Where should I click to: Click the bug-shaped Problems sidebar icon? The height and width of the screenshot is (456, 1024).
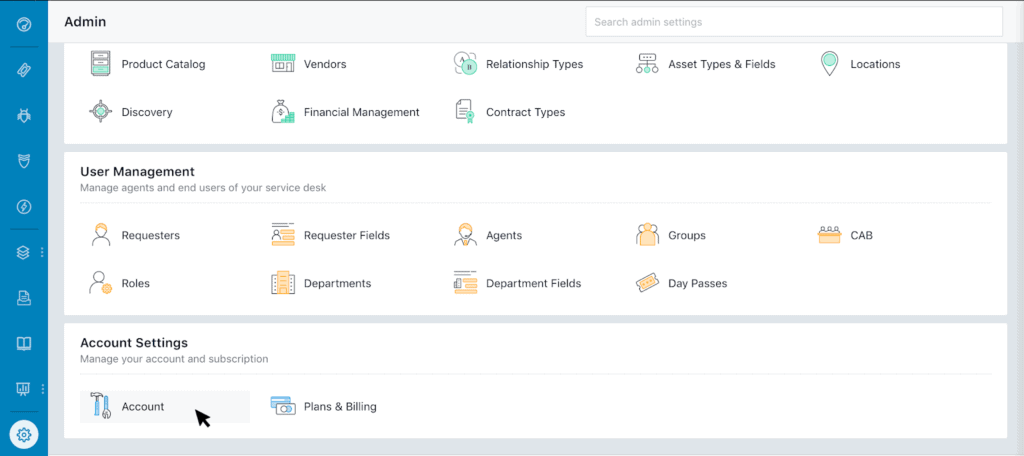[24, 115]
